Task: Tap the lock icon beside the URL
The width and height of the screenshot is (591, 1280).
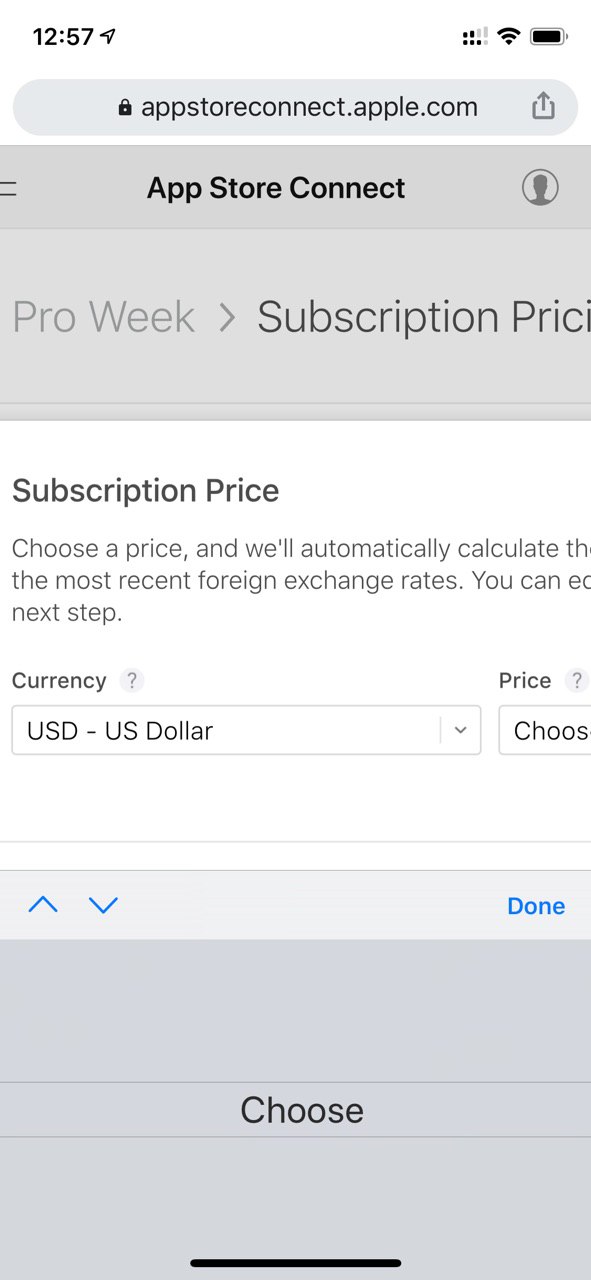Action: pyautogui.click(x=125, y=107)
